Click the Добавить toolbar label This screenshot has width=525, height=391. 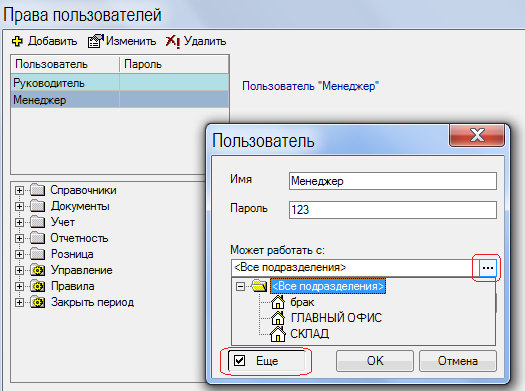(53, 41)
